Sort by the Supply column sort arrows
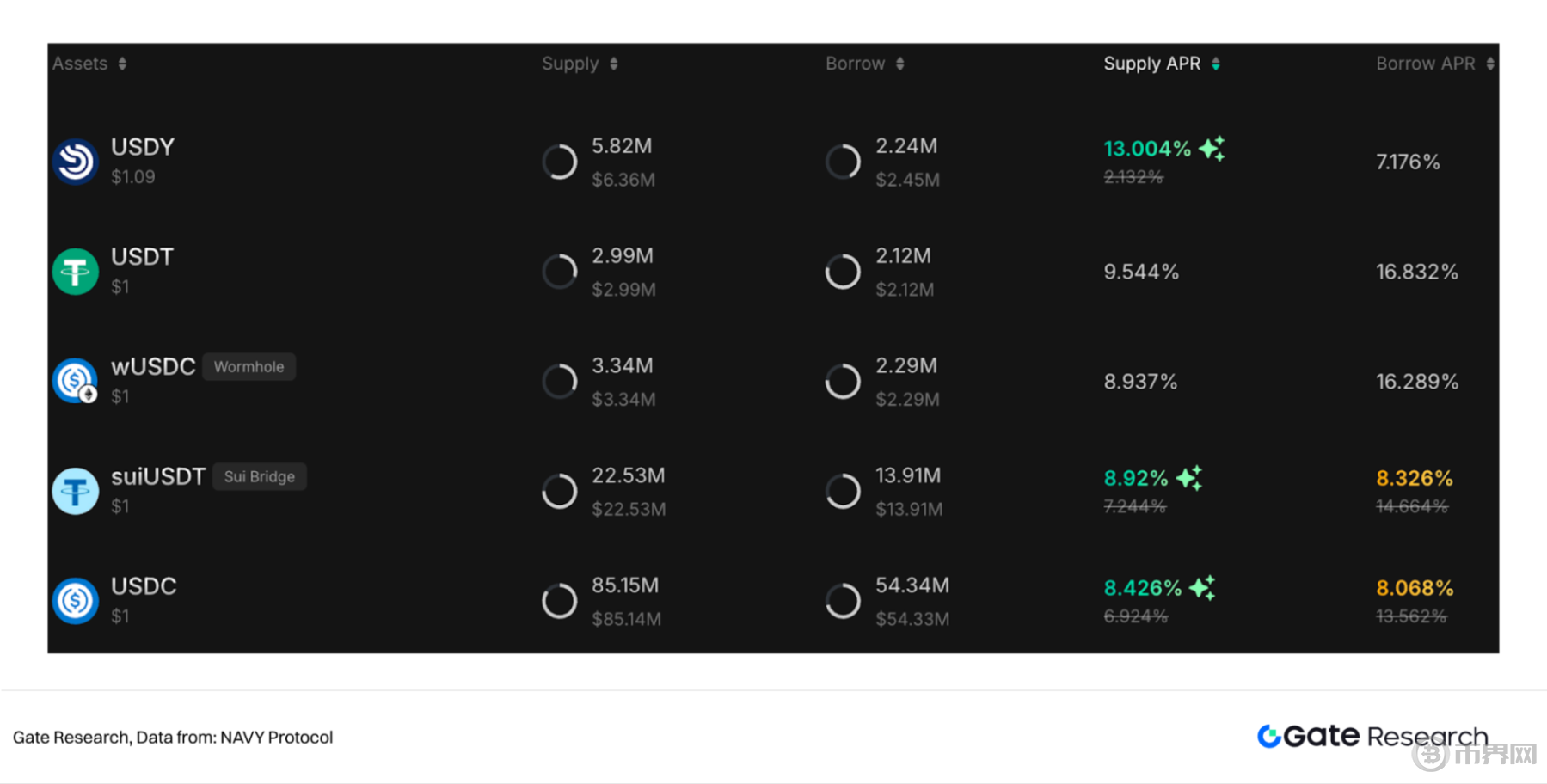The image size is (1547, 784). [x=613, y=64]
